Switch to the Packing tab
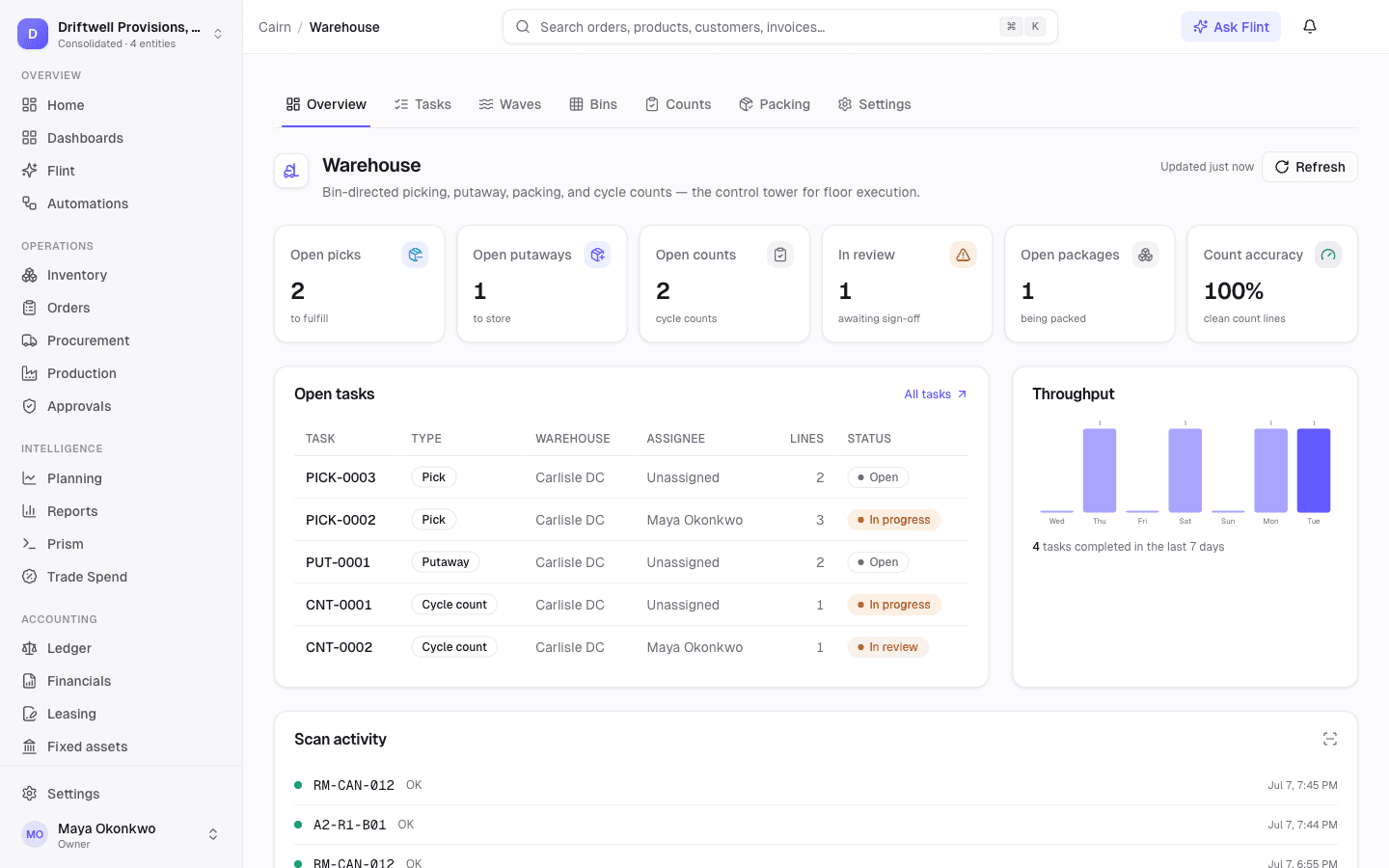The width and height of the screenshot is (1389, 868). point(775,104)
